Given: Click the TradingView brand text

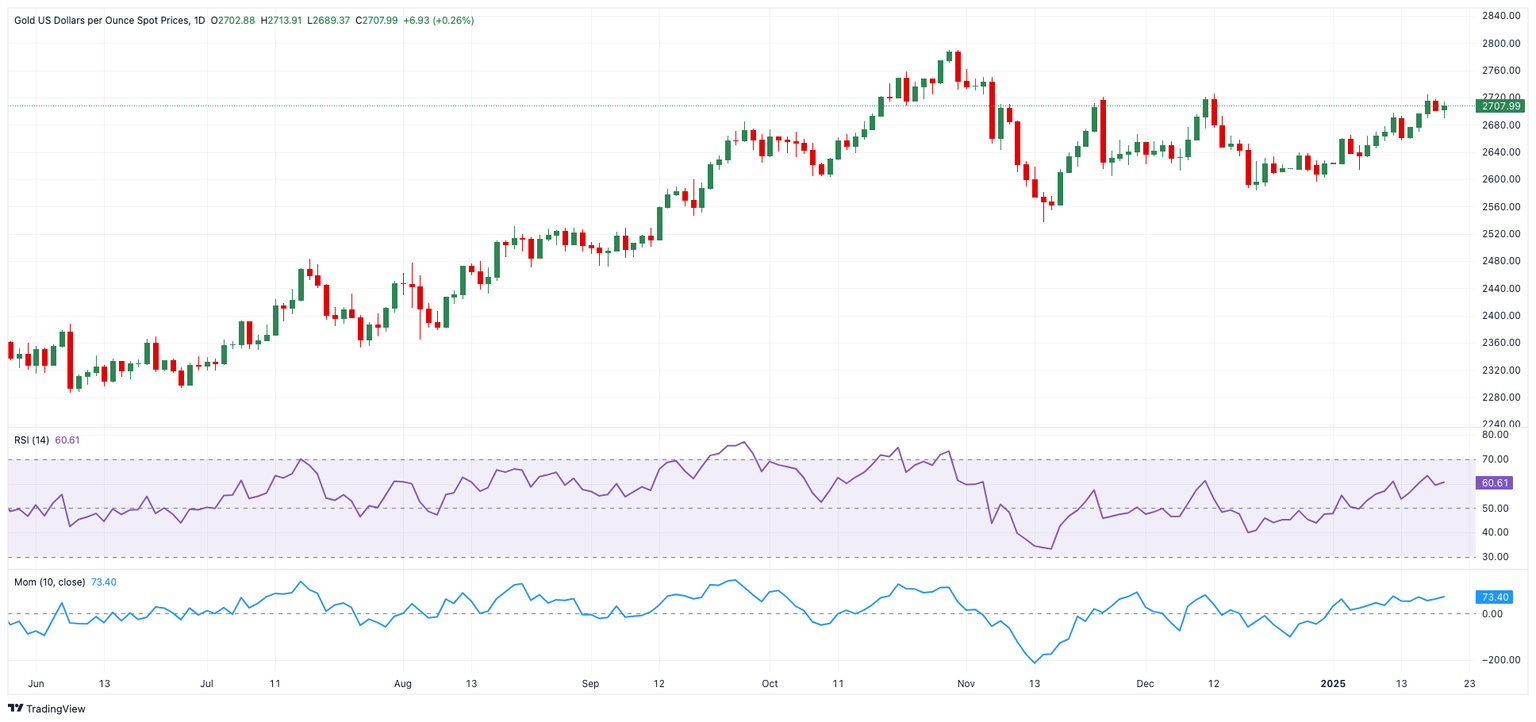Looking at the screenshot, I should click(x=56, y=709).
